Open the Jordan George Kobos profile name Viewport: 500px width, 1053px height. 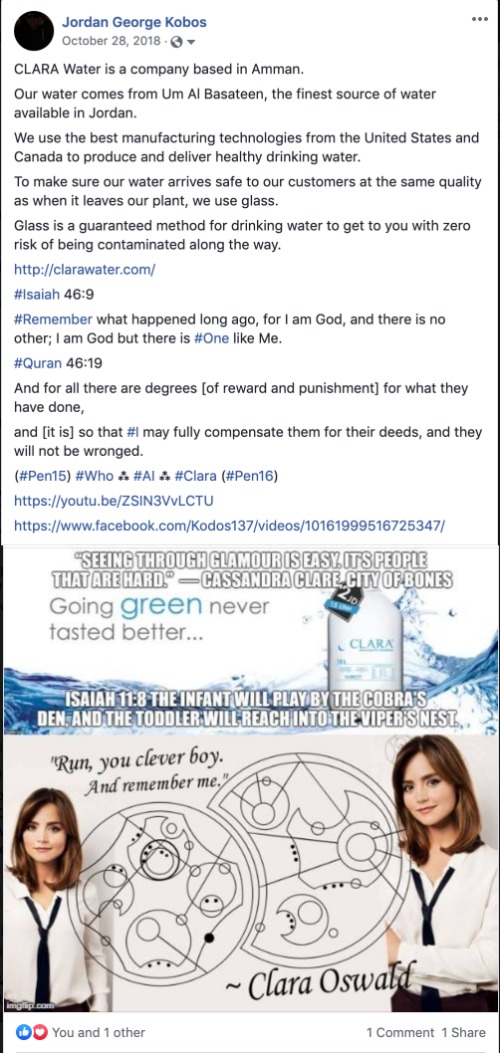tap(134, 22)
